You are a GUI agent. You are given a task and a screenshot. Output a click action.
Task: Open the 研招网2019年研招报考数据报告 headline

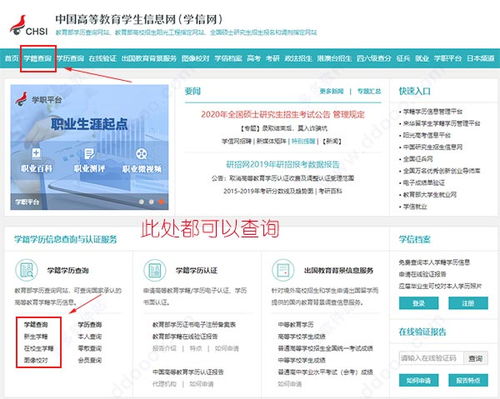[283, 164]
